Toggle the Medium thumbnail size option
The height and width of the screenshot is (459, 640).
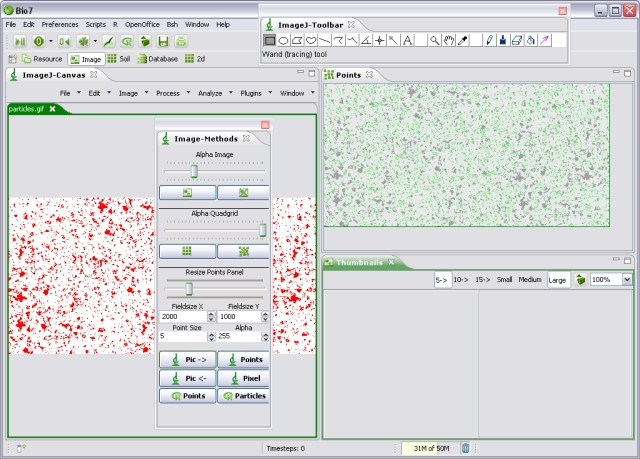click(530, 280)
